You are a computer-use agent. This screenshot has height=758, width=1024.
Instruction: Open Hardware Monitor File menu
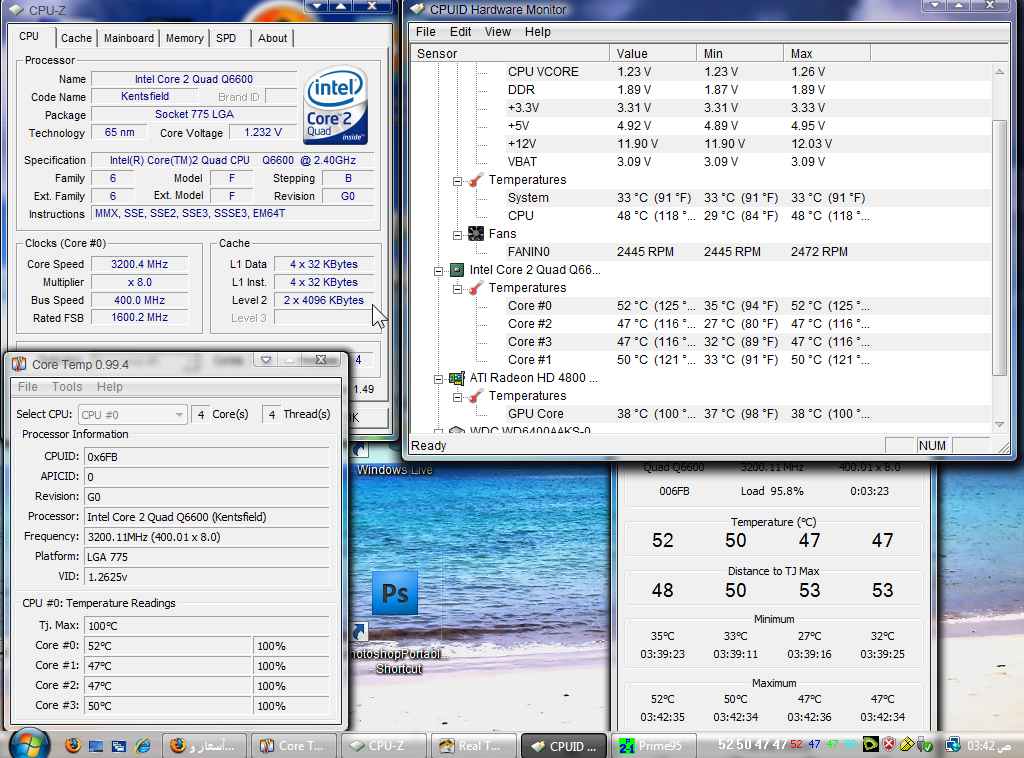tap(426, 31)
